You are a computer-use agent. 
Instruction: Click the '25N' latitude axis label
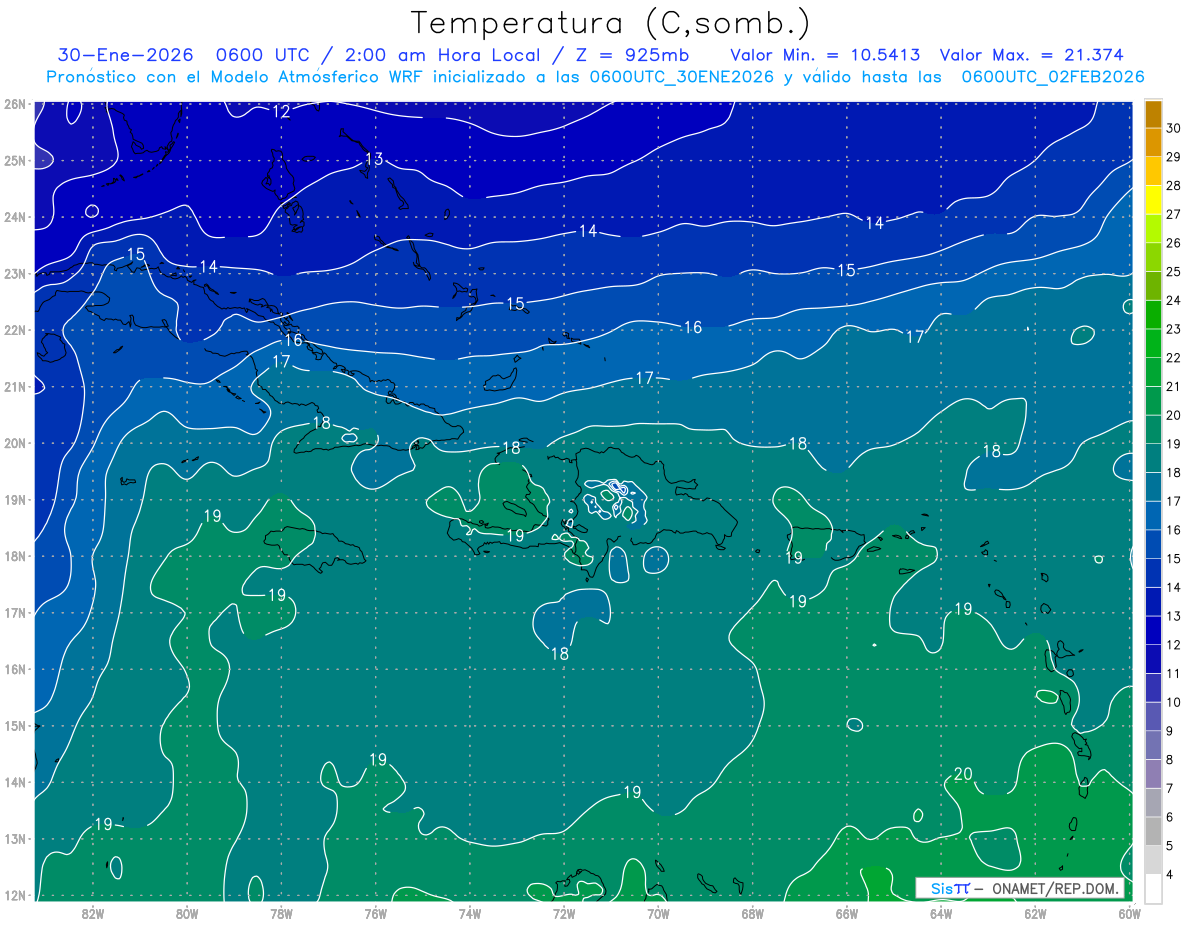click(14, 160)
